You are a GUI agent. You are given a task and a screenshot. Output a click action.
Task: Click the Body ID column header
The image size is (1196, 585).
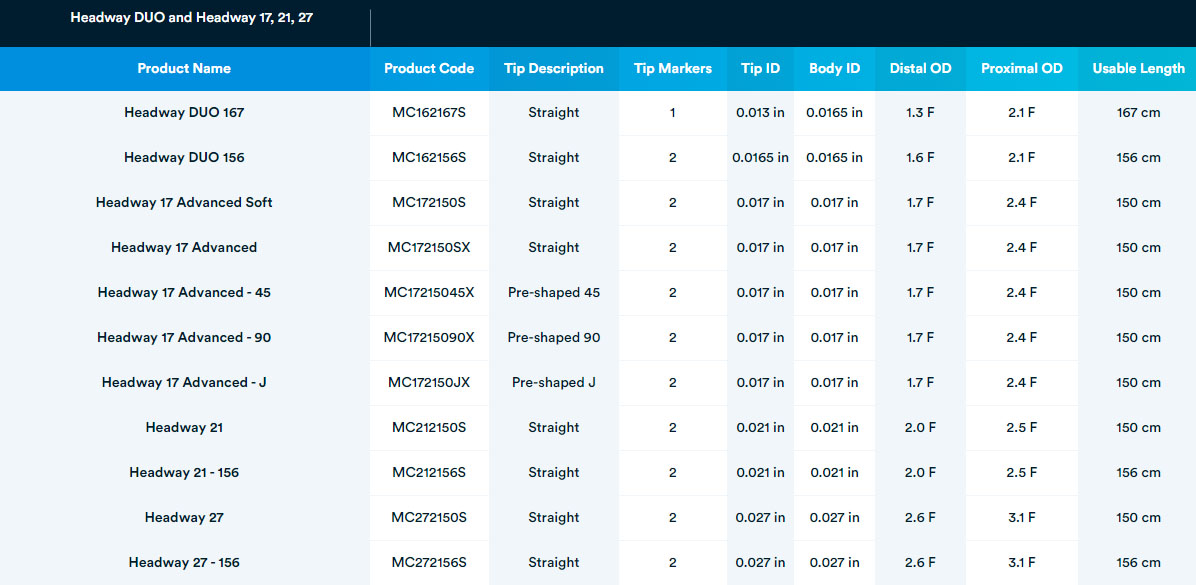(834, 69)
